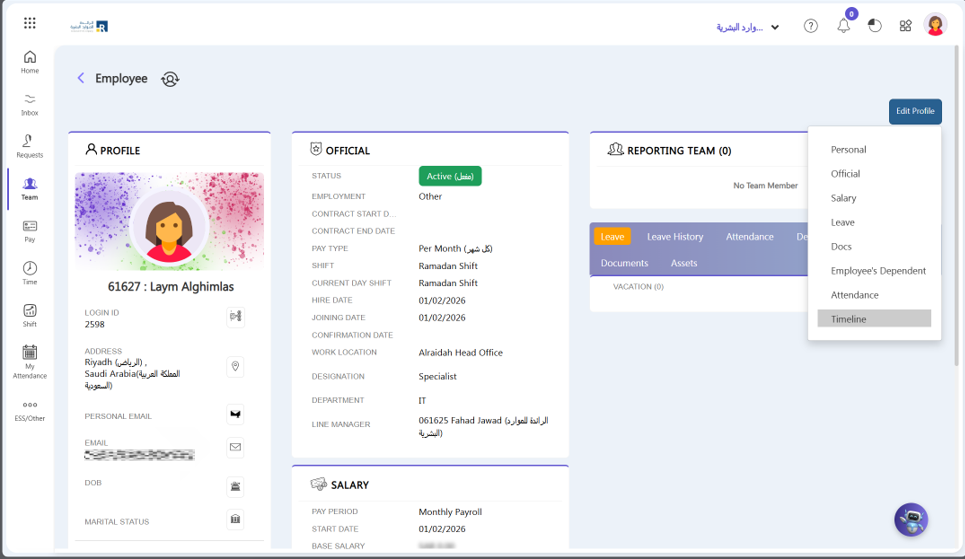The height and width of the screenshot is (559, 965).
Task: Click the Edit Profile button
Action: pos(915,111)
